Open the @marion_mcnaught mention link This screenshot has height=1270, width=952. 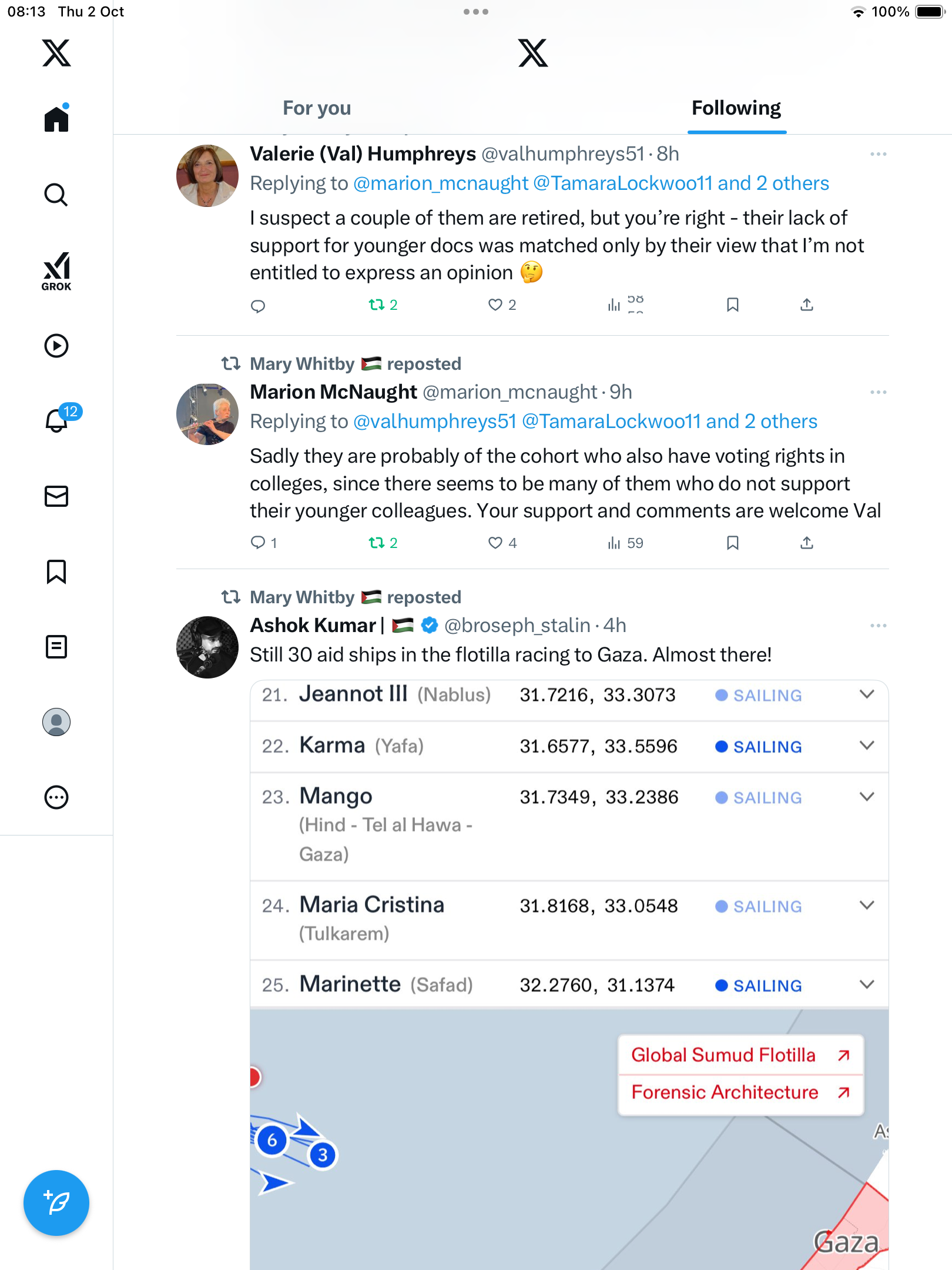point(441,183)
